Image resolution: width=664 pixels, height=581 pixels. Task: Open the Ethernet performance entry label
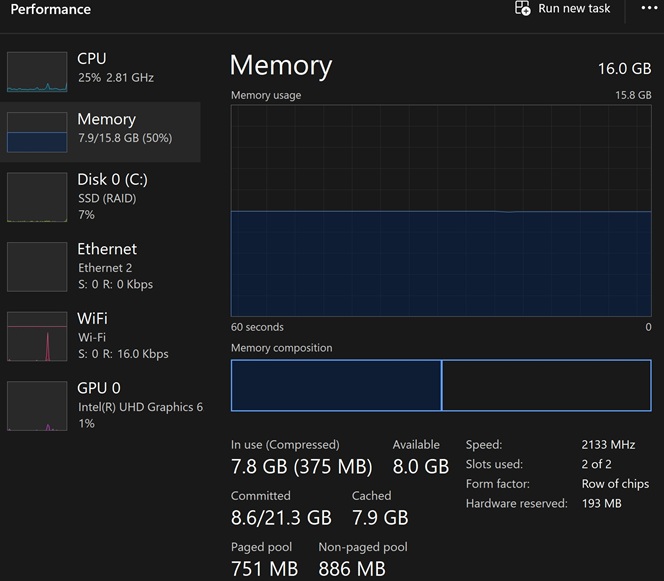107,249
